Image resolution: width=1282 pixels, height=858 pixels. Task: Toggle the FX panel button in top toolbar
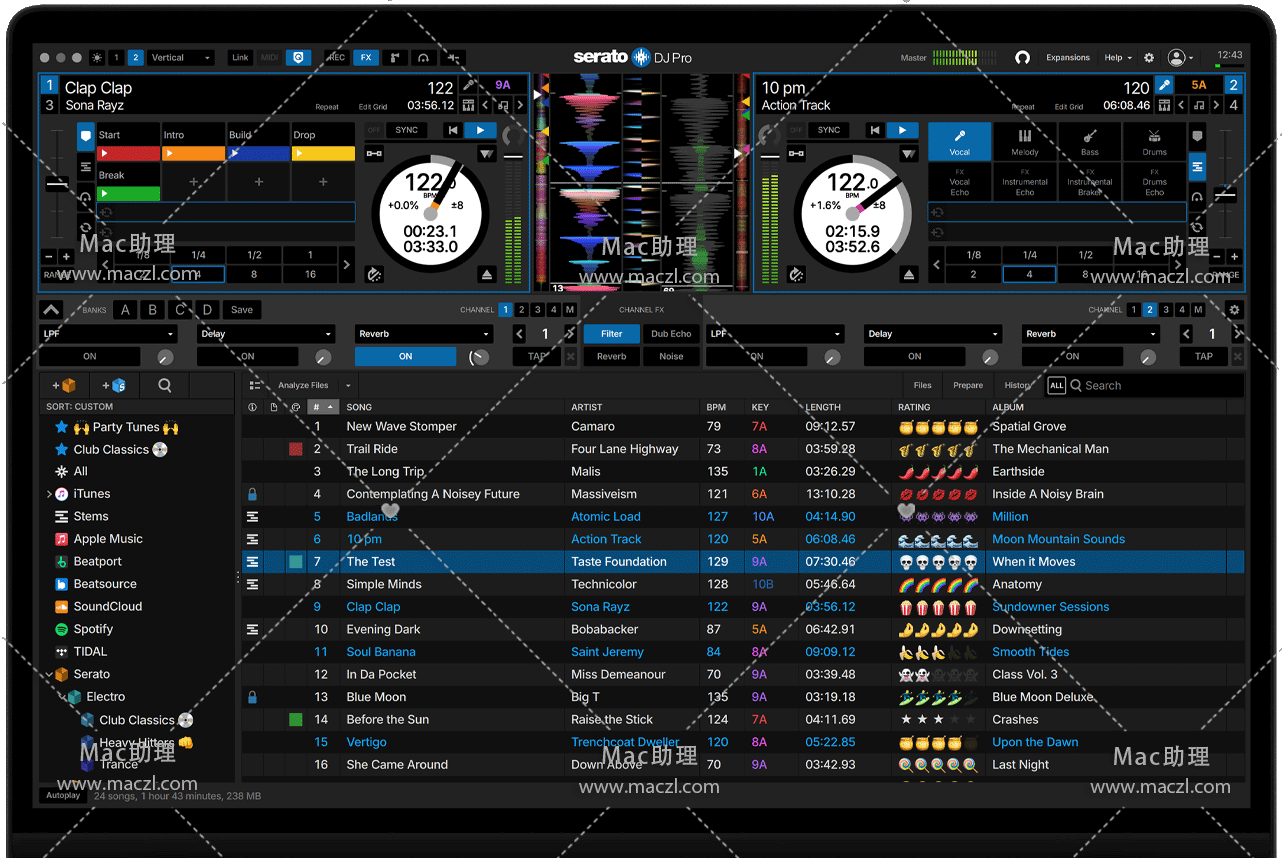point(366,58)
